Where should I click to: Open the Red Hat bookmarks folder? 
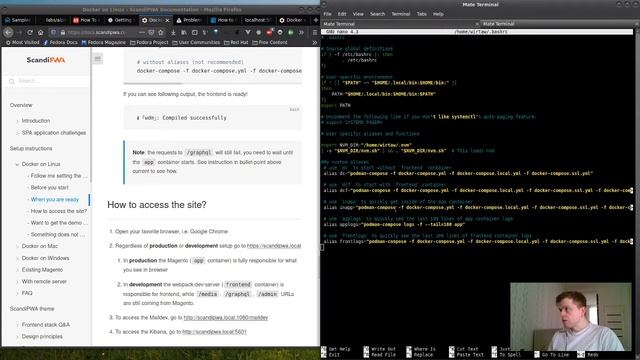[x=236, y=42]
